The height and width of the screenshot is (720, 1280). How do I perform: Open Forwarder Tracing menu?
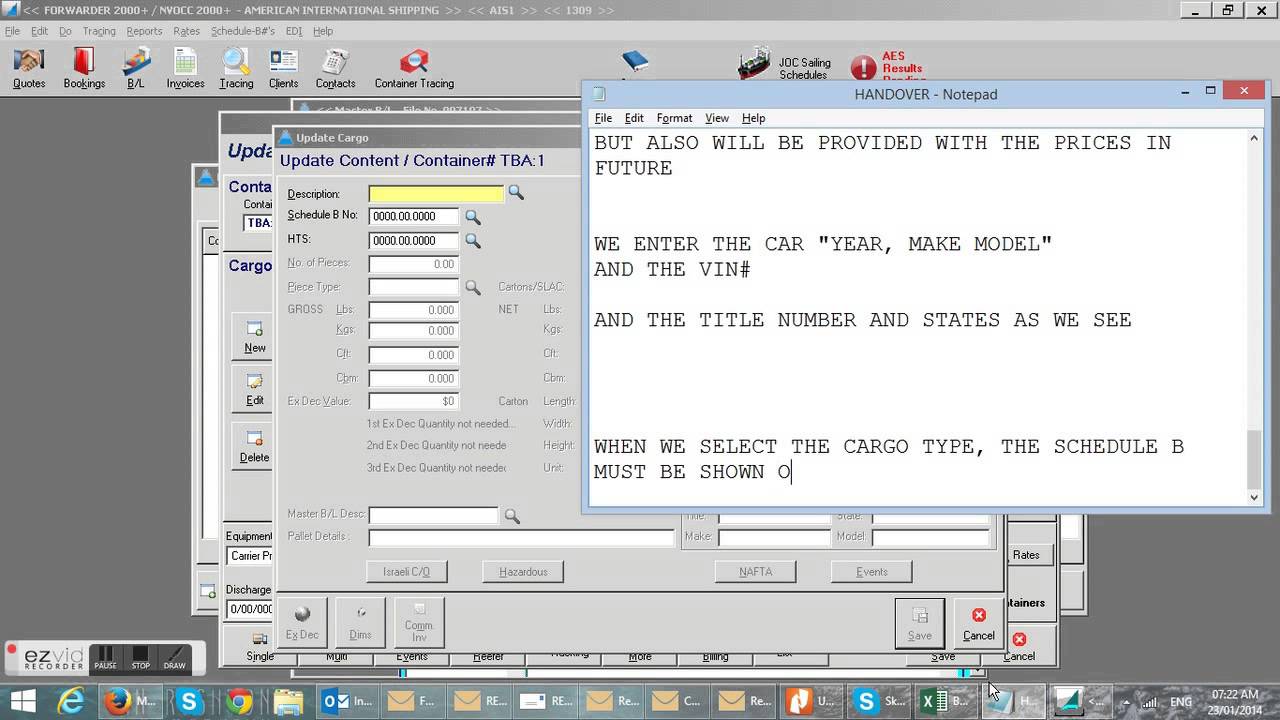pos(99,31)
